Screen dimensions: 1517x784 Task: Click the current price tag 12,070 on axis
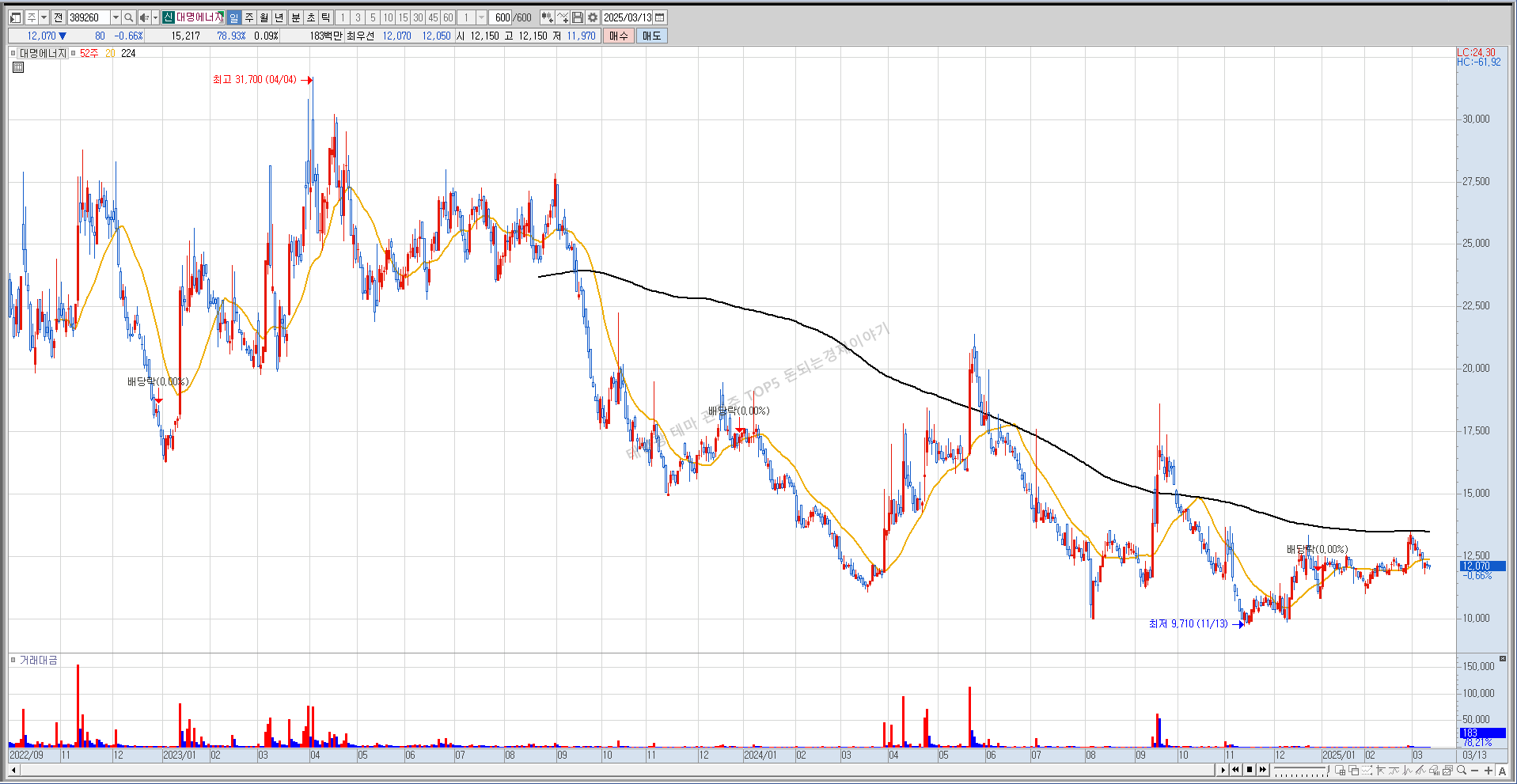coord(1481,566)
